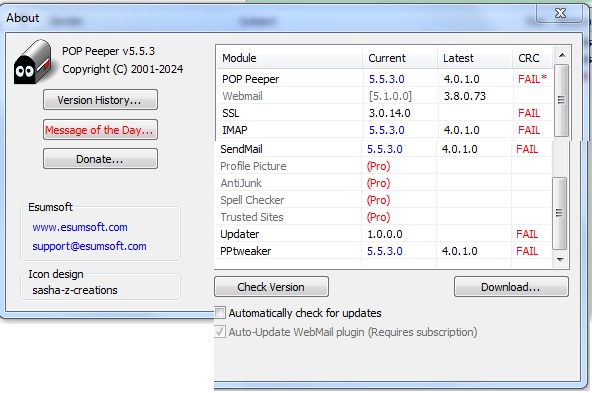The height and width of the screenshot is (393, 592).
Task: Click the (Pro) label for AntiJunk
Action: (x=378, y=183)
